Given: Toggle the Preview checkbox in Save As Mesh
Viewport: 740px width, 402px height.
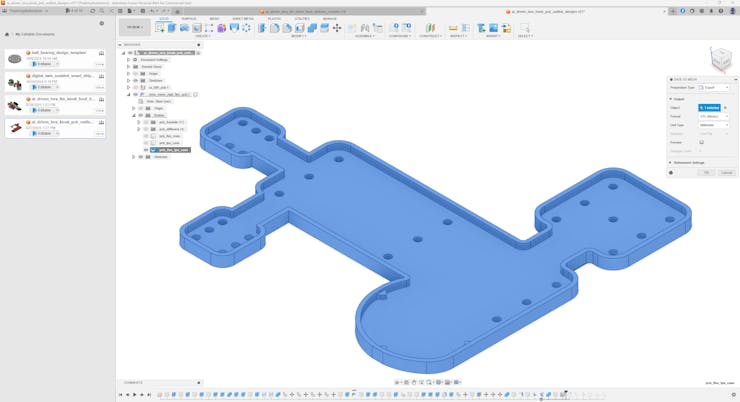Looking at the screenshot, I should (x=702, y=142).
